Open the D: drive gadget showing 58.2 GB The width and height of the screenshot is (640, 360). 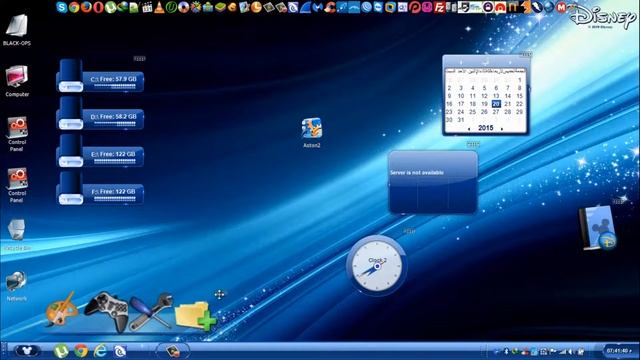tap(100, 113)
